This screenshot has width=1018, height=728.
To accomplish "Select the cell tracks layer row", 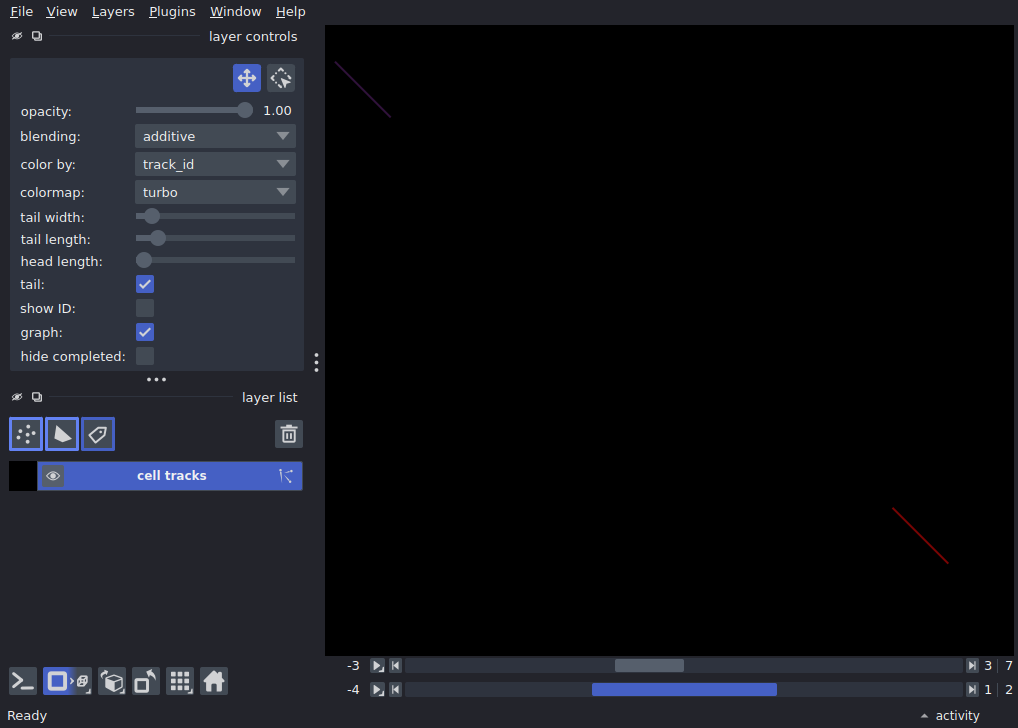I will tap(170, 476).
